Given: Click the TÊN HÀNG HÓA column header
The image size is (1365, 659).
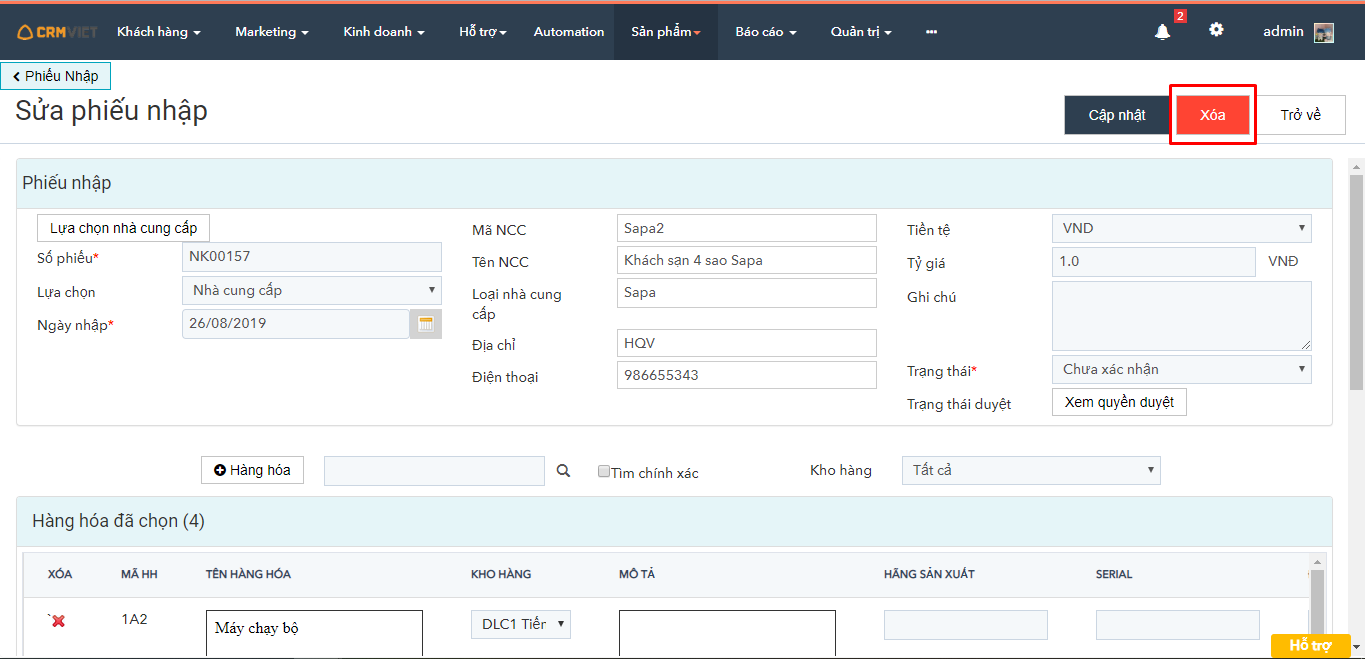Looking at the screenshot, I should 248,575.
